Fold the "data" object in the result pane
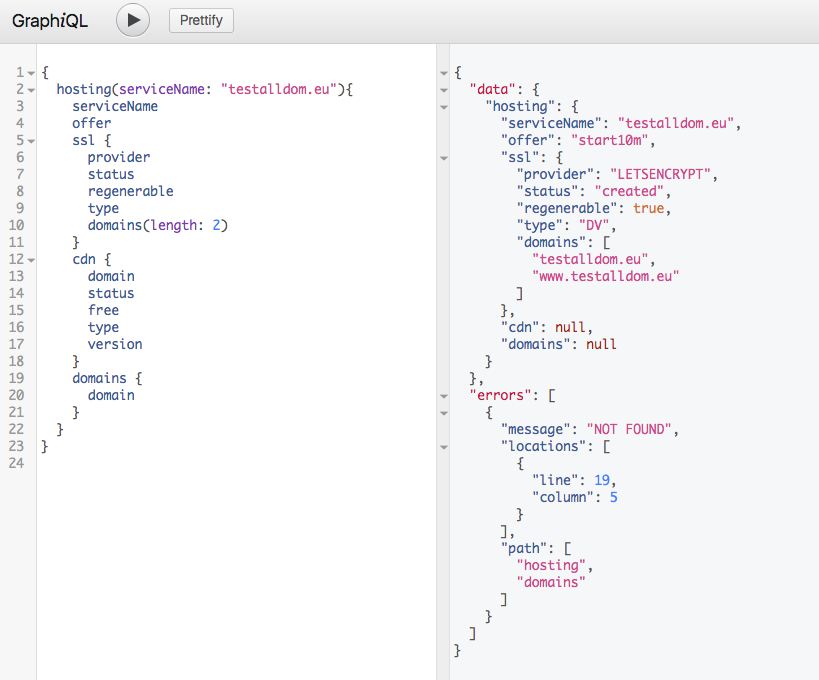 (x=444, y=90)
